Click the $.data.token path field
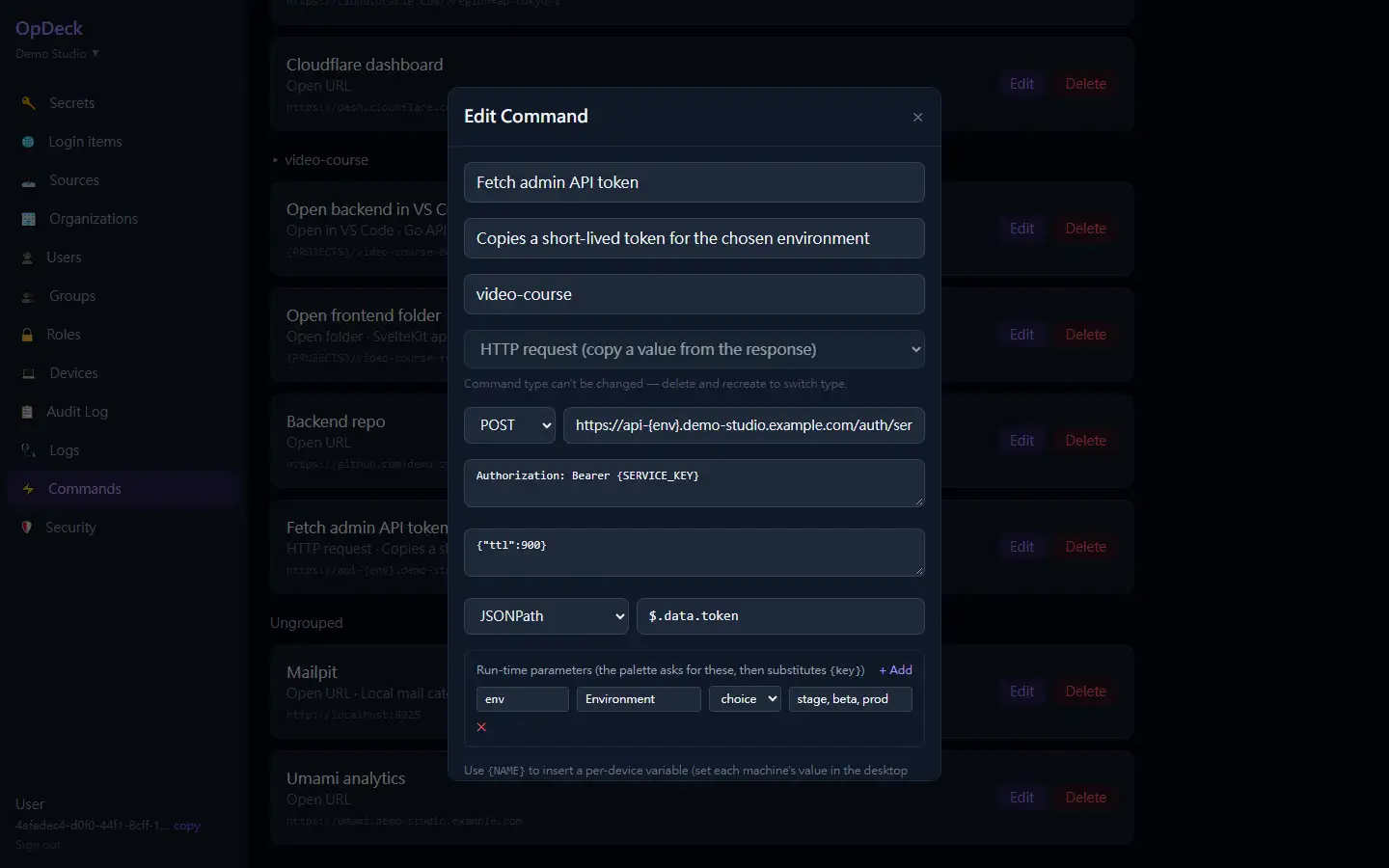Image resolution: width=1389 pixels, height=868 pixels. [780, 616]
